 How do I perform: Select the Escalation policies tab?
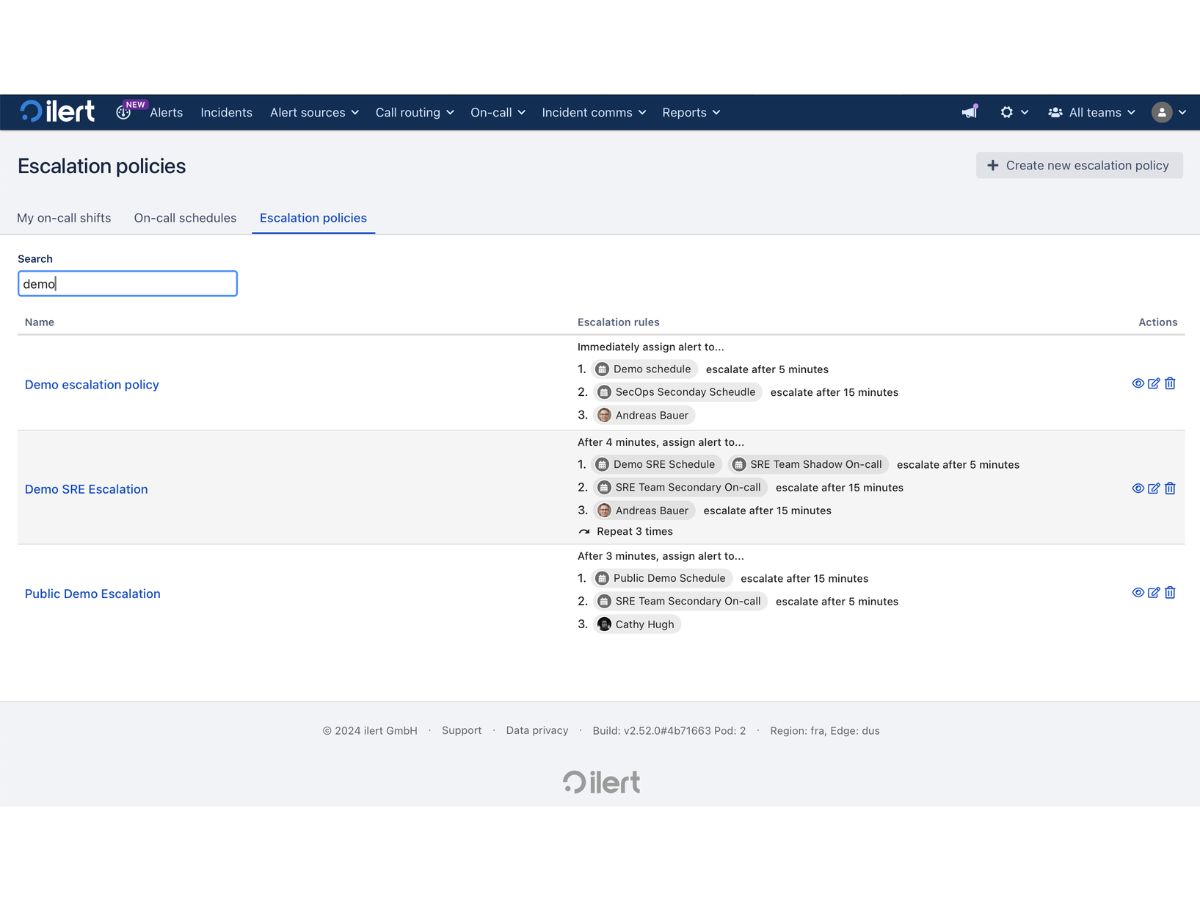click(x=313, y=217)
